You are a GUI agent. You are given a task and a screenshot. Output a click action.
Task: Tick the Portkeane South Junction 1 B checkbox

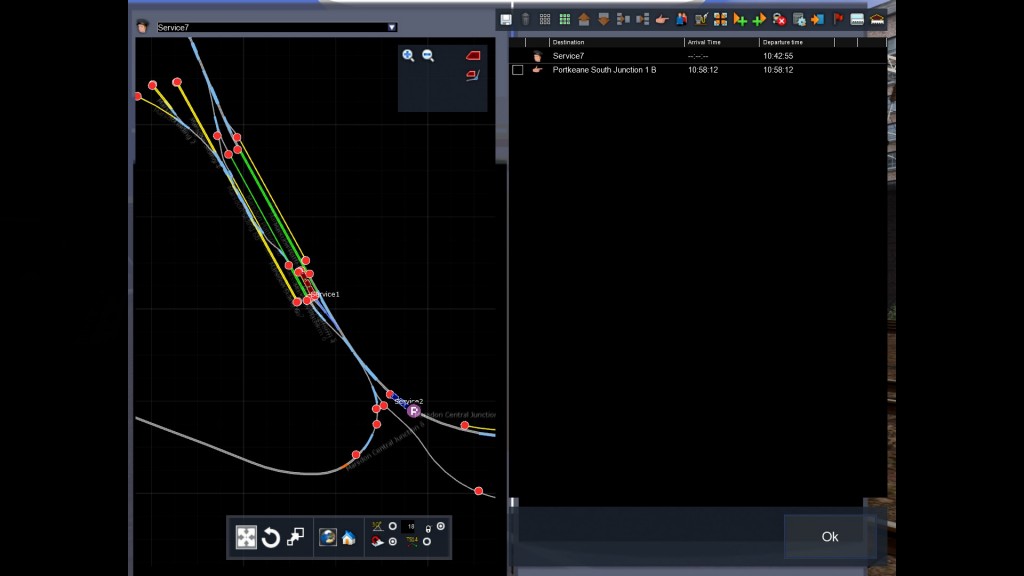click(518, 70)
